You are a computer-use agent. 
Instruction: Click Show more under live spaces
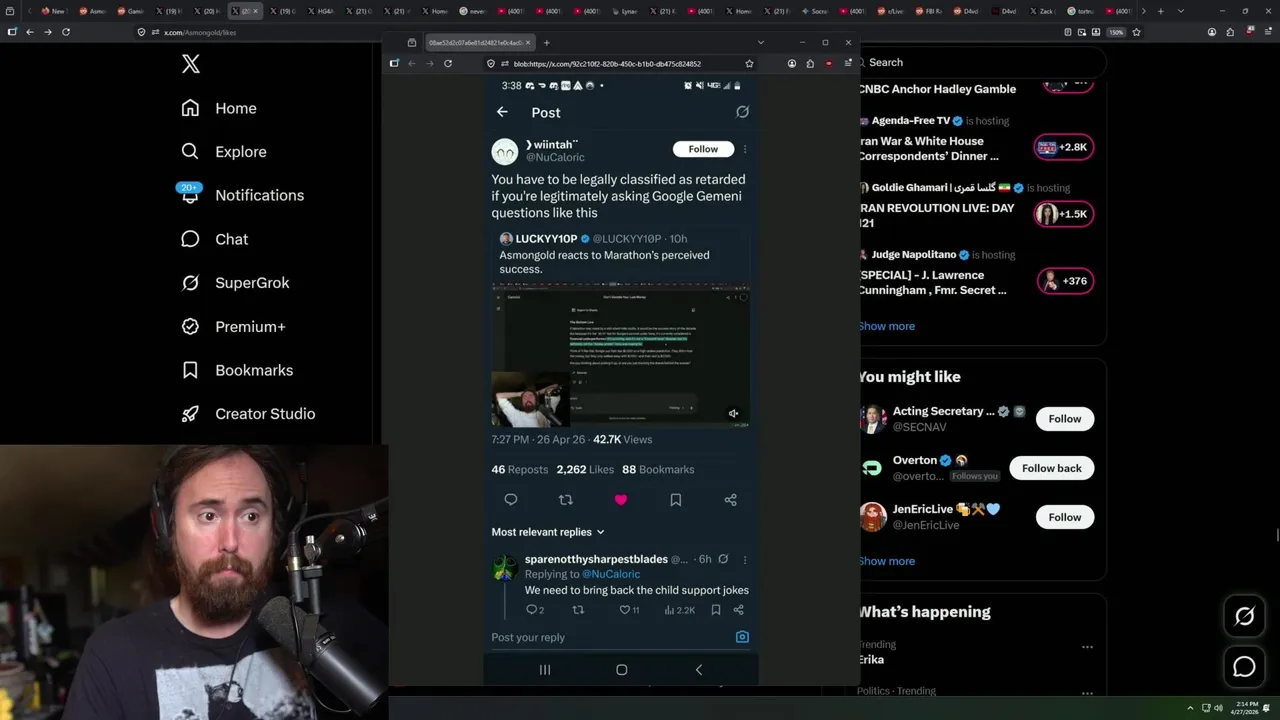click(x=886, y=326)
